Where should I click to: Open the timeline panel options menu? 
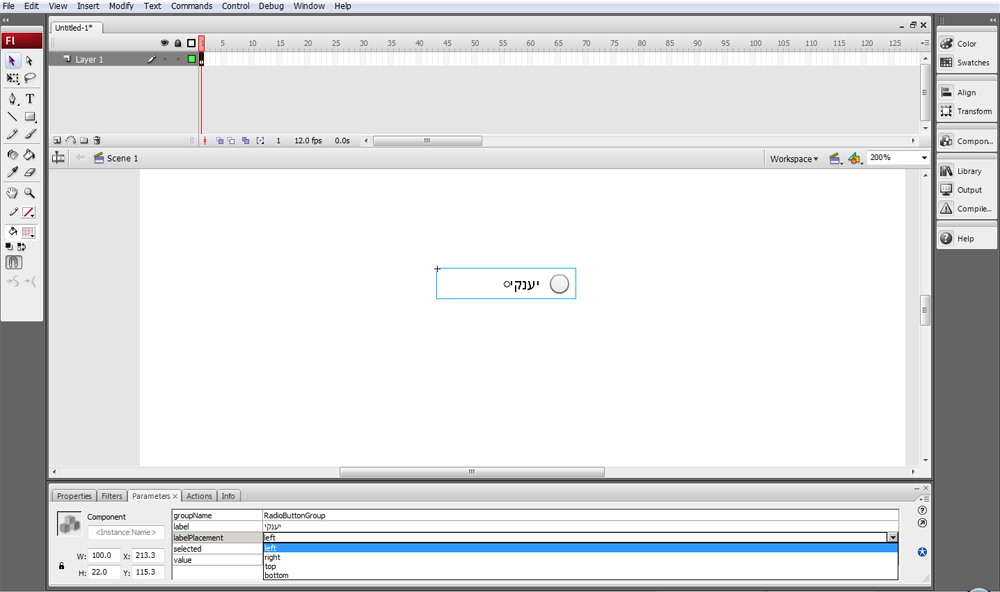[924, 43]
